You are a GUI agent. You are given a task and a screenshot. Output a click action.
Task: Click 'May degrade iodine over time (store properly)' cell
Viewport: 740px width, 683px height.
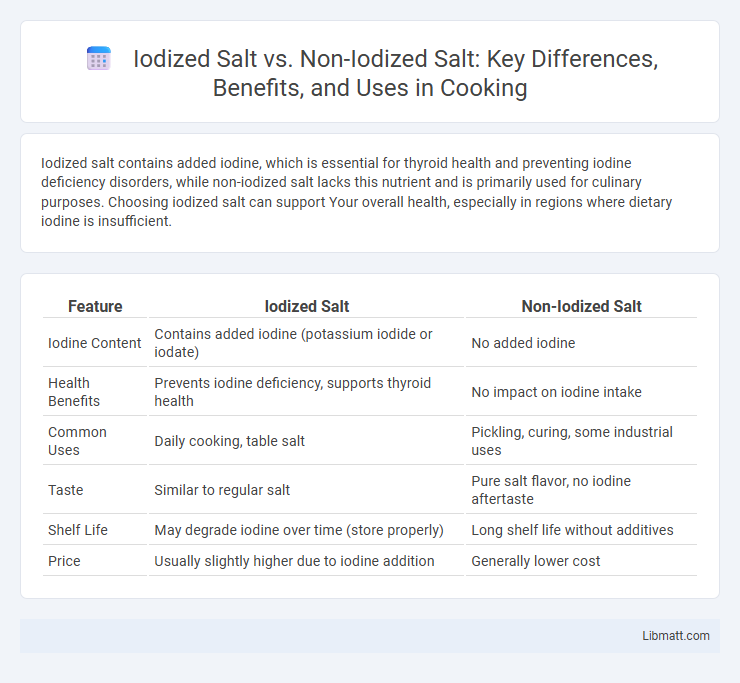click(x=306, y=530)
